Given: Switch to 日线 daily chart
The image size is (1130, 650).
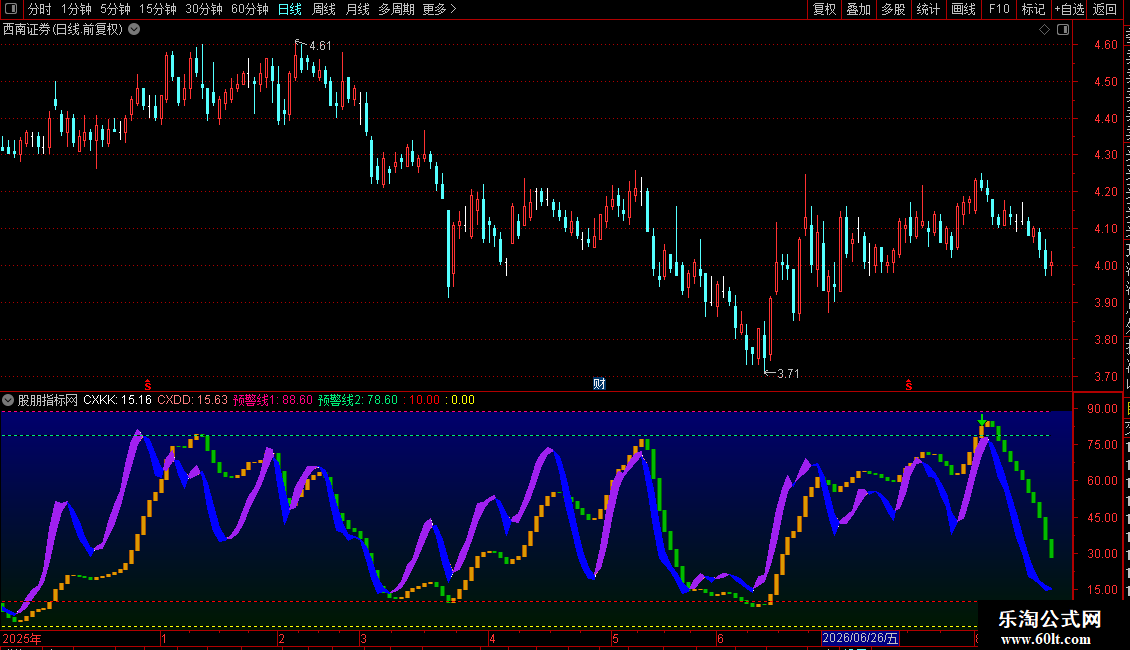Looking at the screenshot, I should pyautogui.click(x=290, y=9).
